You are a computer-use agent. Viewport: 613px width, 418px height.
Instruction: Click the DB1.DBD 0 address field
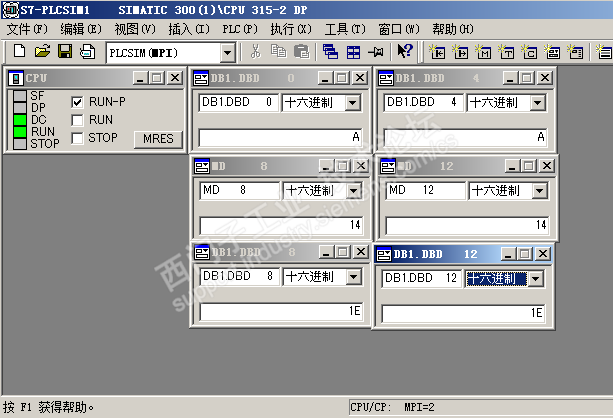tap(238, 103)
